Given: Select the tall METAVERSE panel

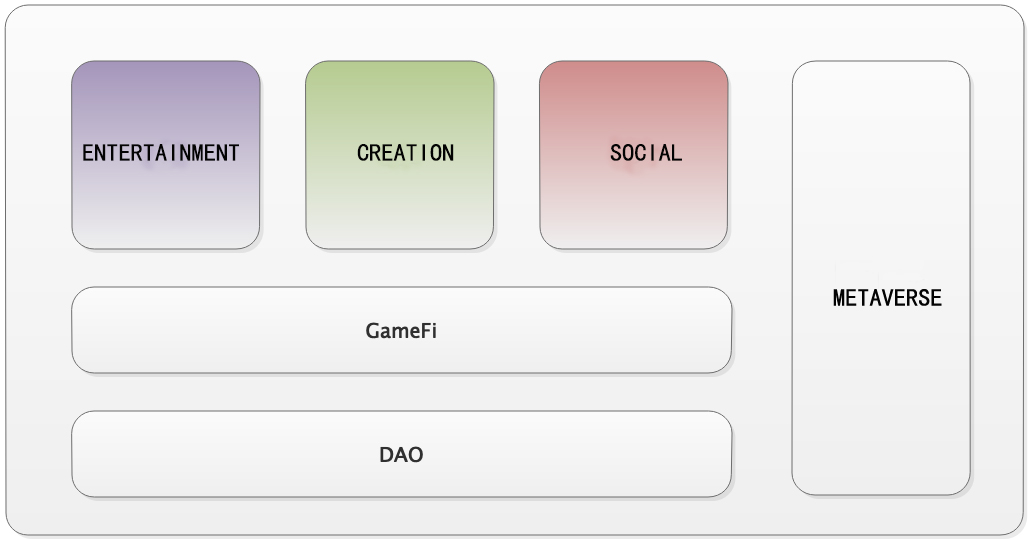Looking at the screenshot, I should 880,278.
